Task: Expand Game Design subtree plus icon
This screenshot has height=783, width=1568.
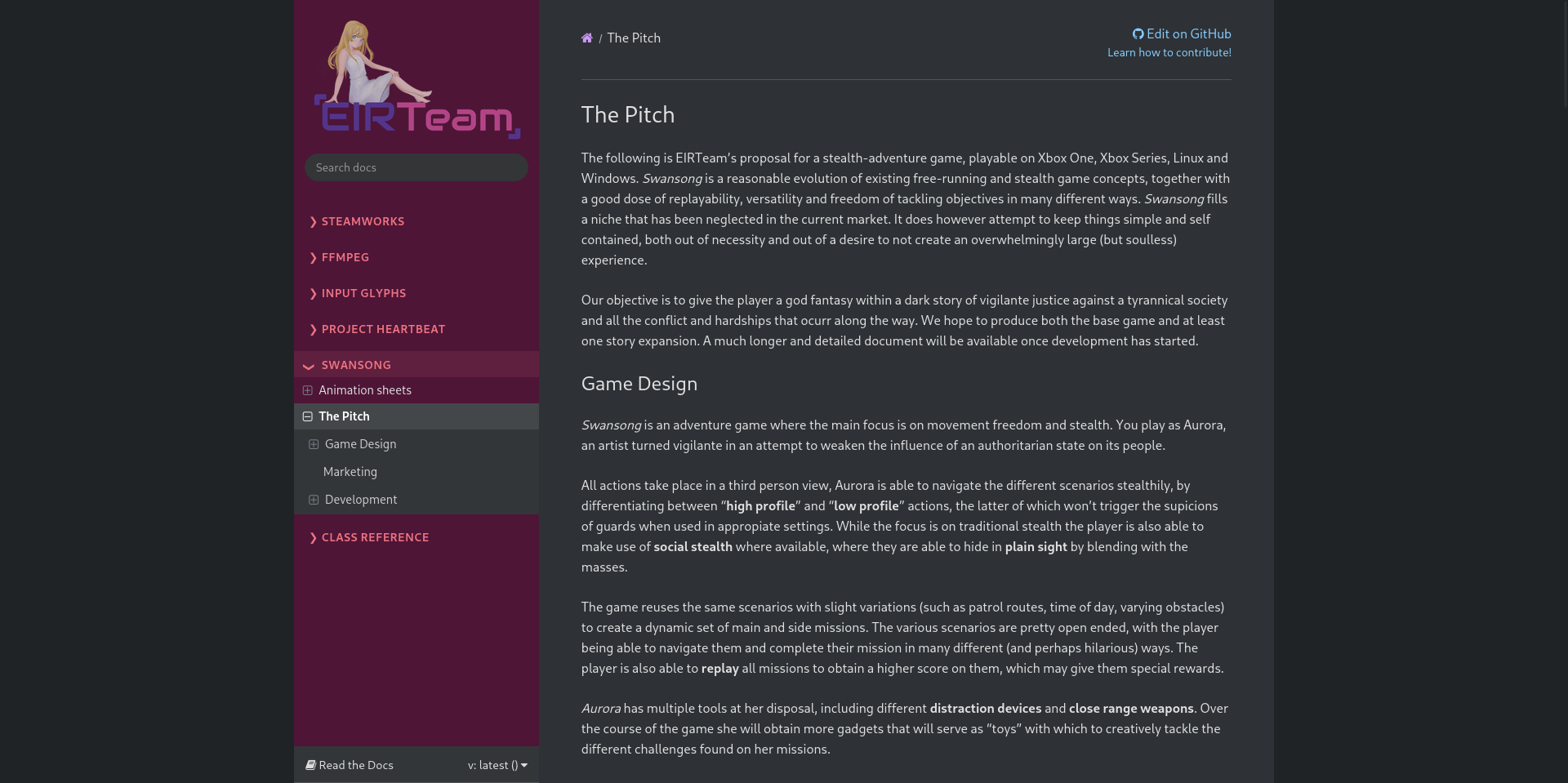Action: [x=314, y=444]
